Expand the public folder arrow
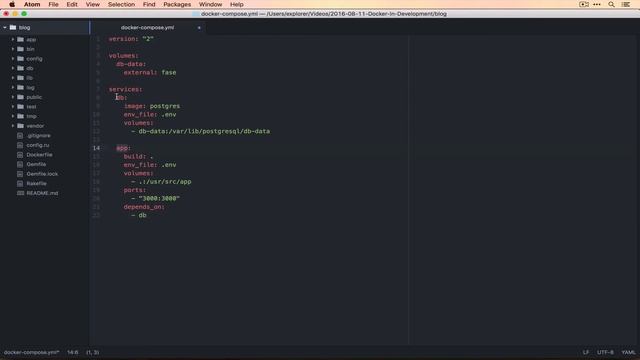640x360 pixels. click(13, 97)
